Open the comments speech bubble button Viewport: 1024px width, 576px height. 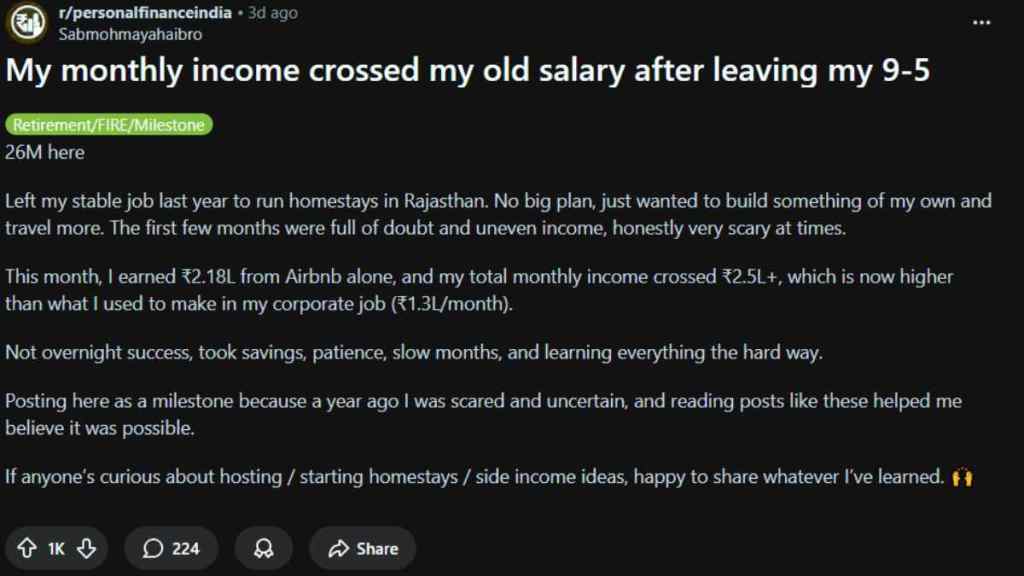pyautogui.click(x=171, y=548)
